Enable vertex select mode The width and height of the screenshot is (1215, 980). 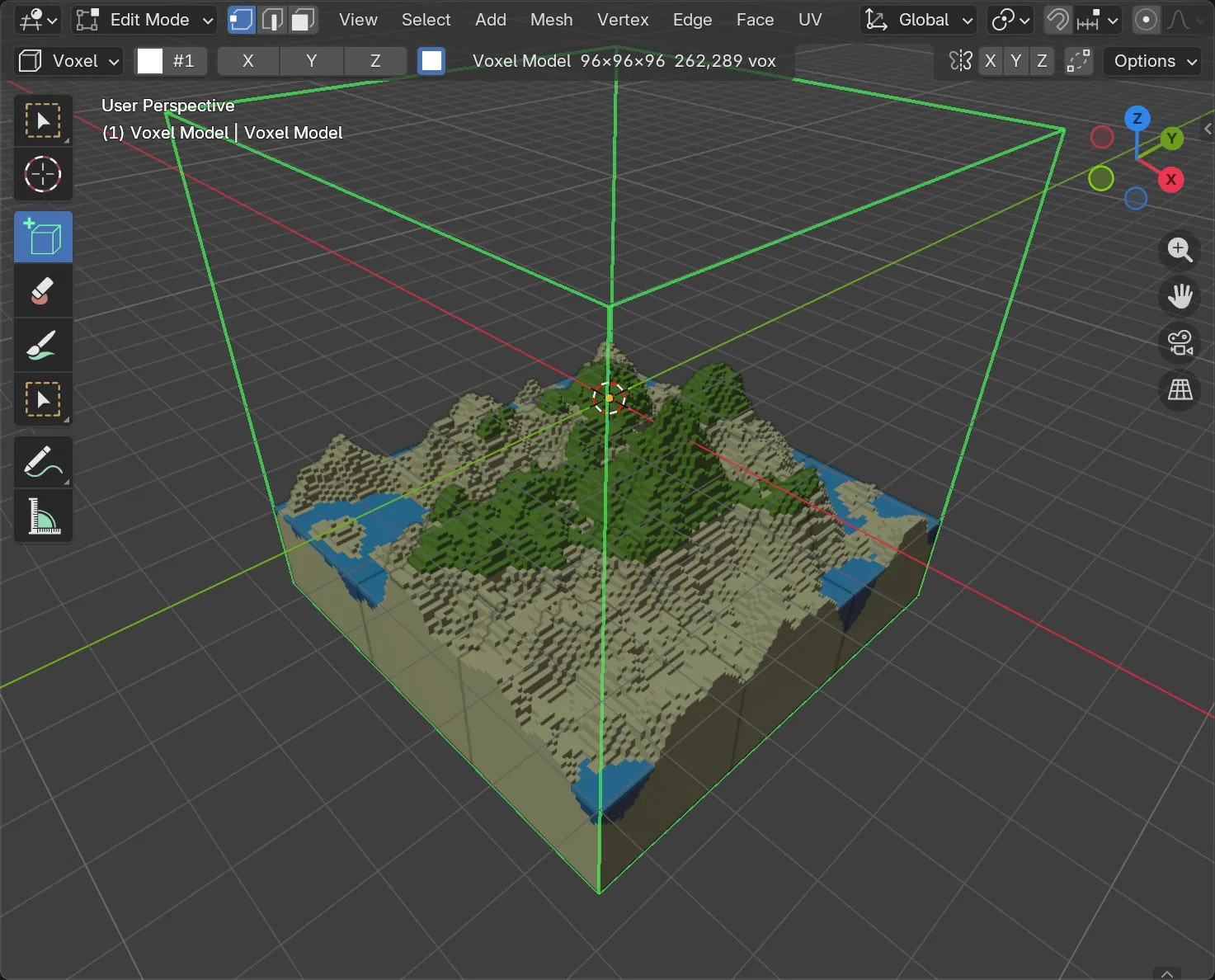(x=241, y=20)
